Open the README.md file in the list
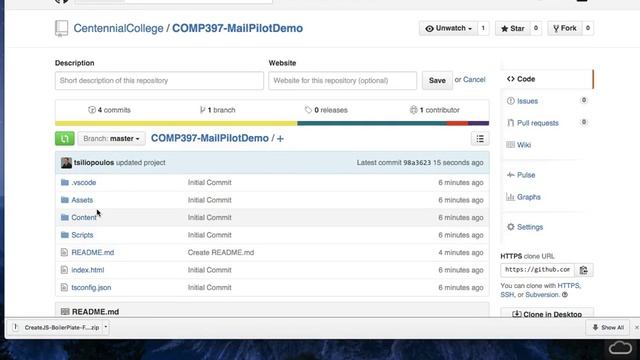Viewport: 640px width, 360px height. [x=93, y=253]
